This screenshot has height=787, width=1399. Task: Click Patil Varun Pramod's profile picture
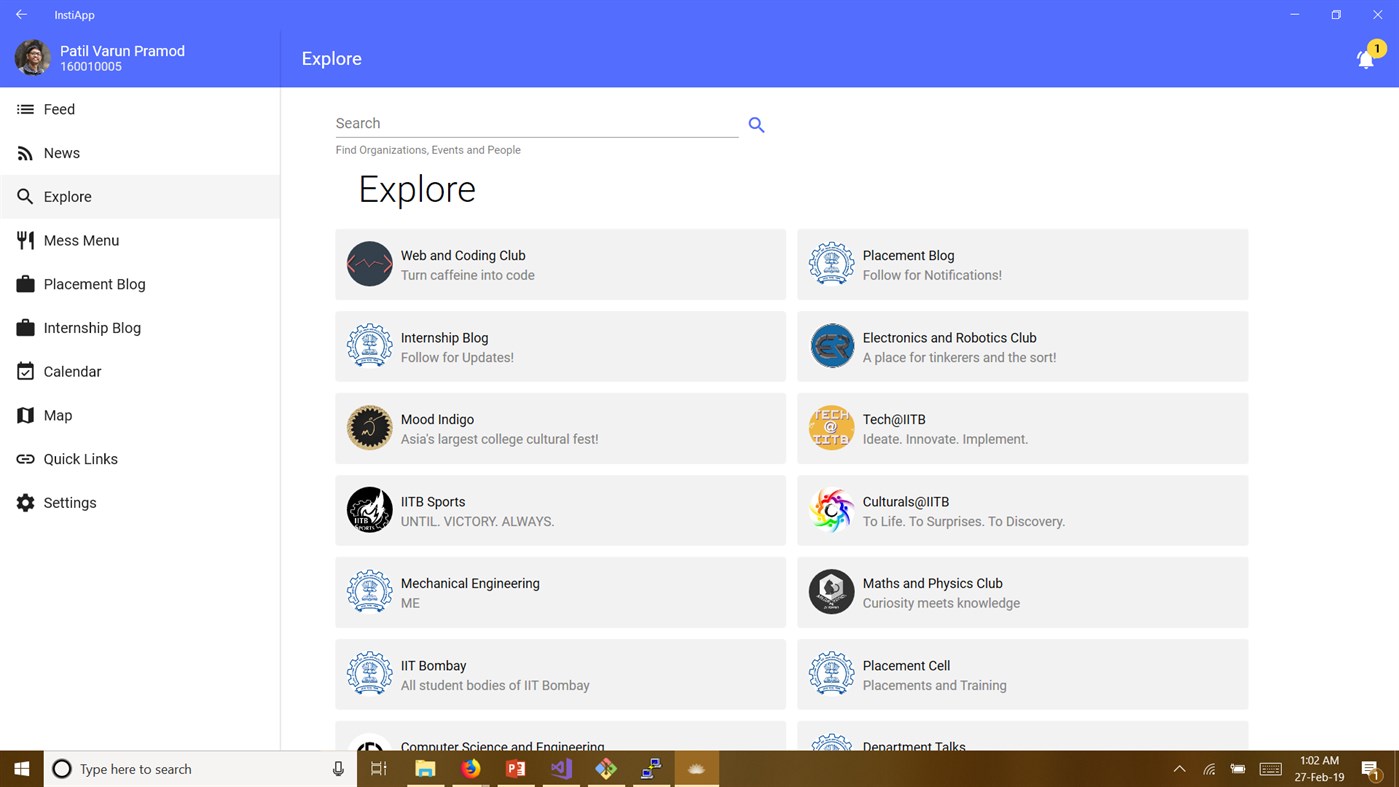click(x=32, y=57)
